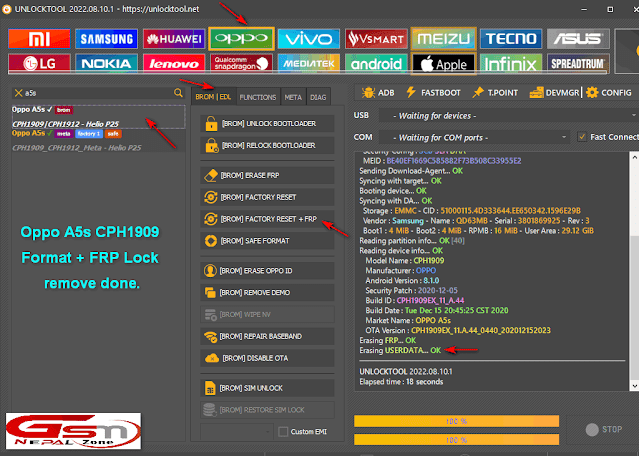
Task: Click [BROM] REPAIR BASEBAND
Action: 267,336
